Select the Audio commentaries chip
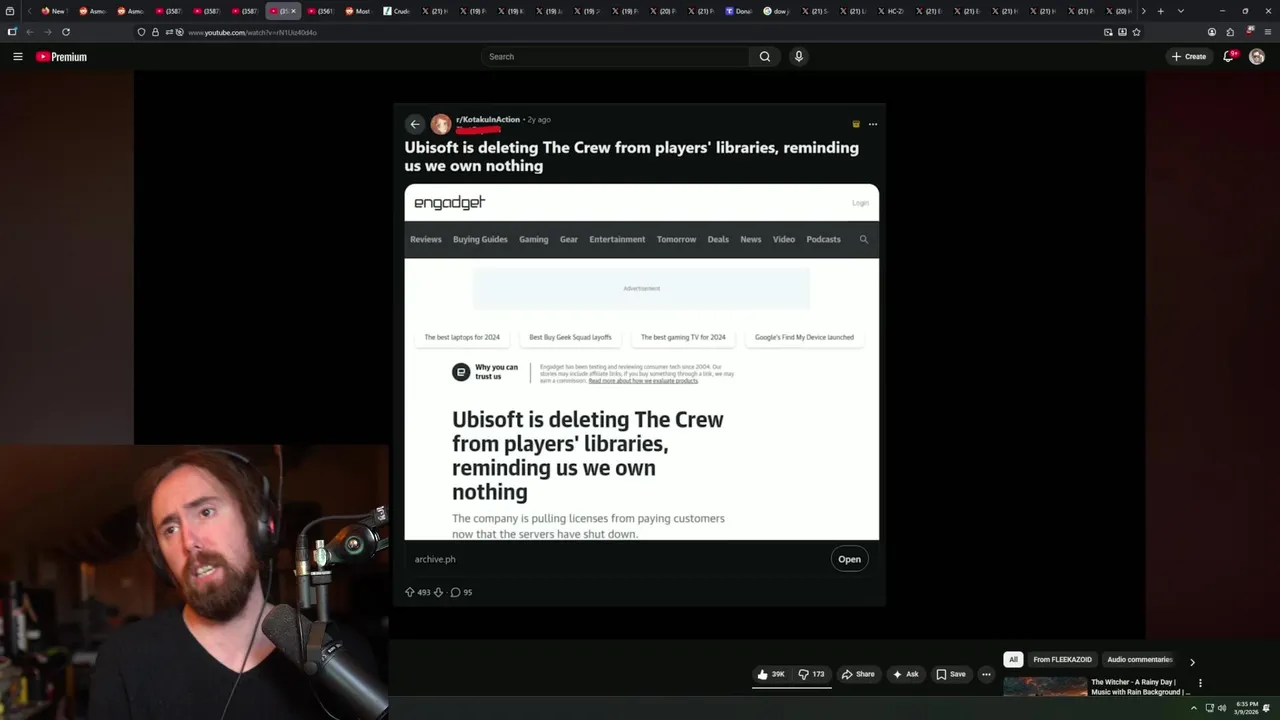 [x=1139, y=660]
